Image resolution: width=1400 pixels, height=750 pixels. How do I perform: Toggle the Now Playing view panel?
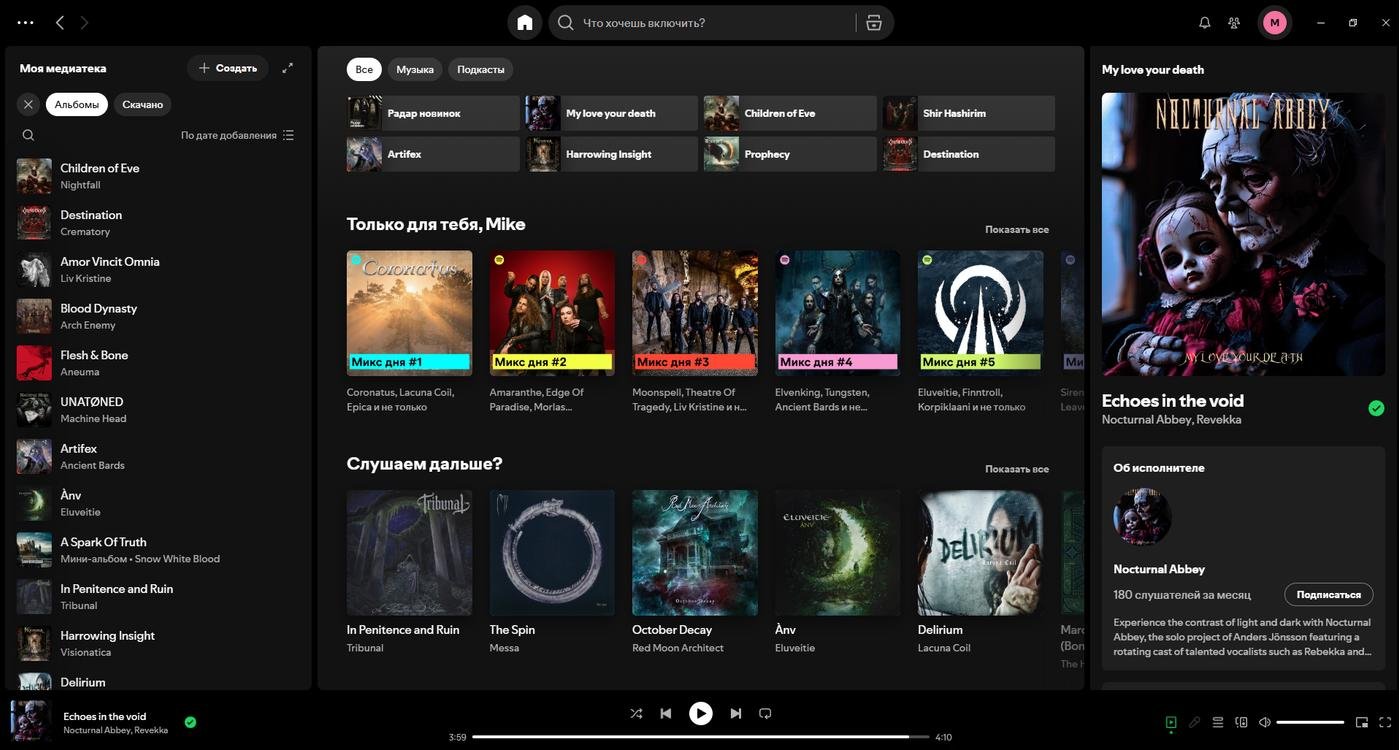coord(1171,722)
